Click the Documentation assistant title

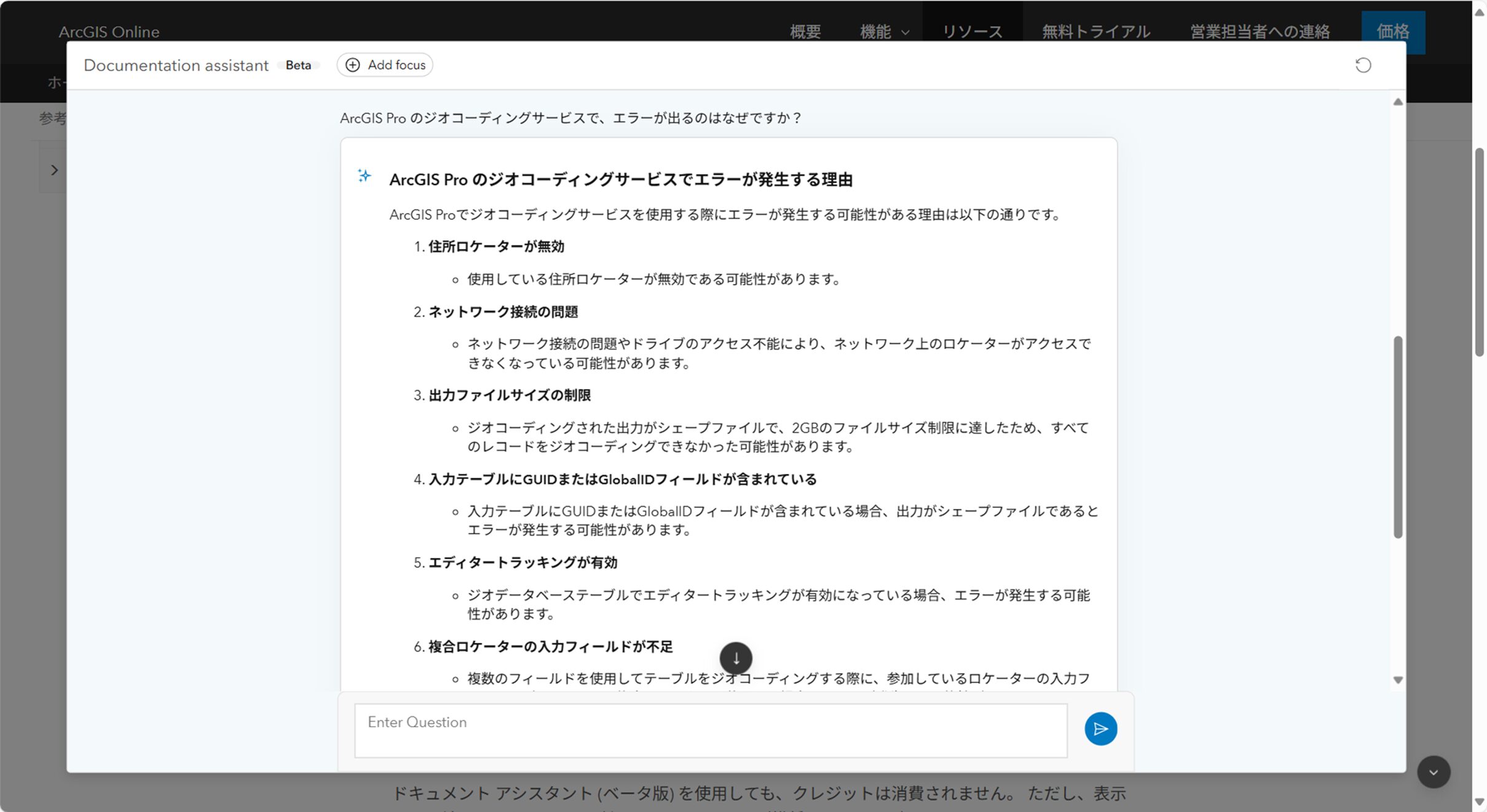coord(176,65)
